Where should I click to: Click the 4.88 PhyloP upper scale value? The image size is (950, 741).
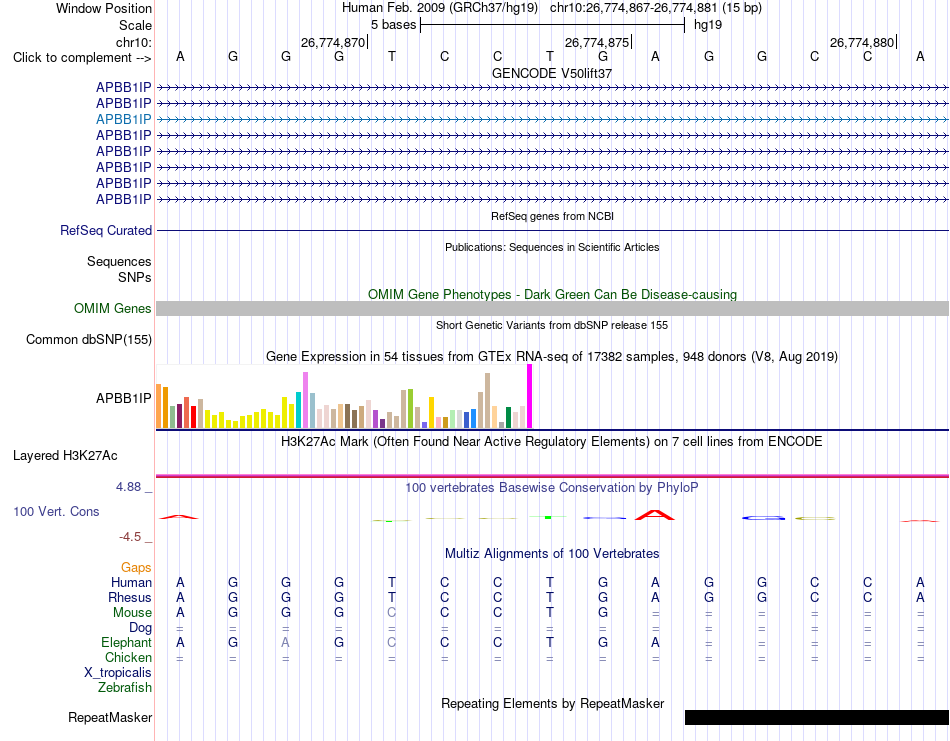tap(128, 487)
